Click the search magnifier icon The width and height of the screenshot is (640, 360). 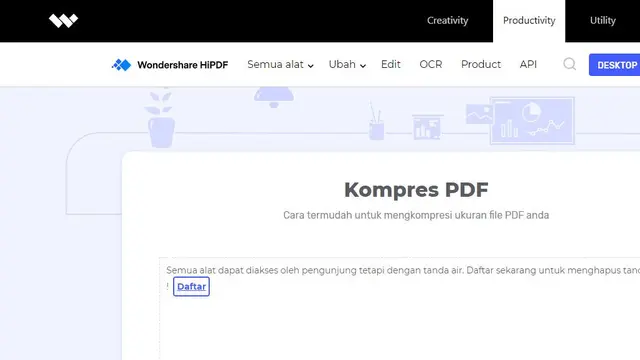click(x=570, y=64)
